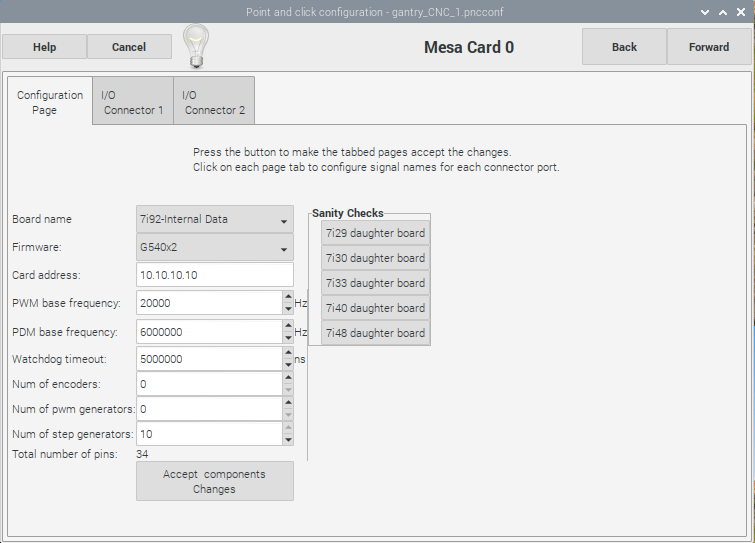
Task: Open the Board name dropdown
Action: 215,220
